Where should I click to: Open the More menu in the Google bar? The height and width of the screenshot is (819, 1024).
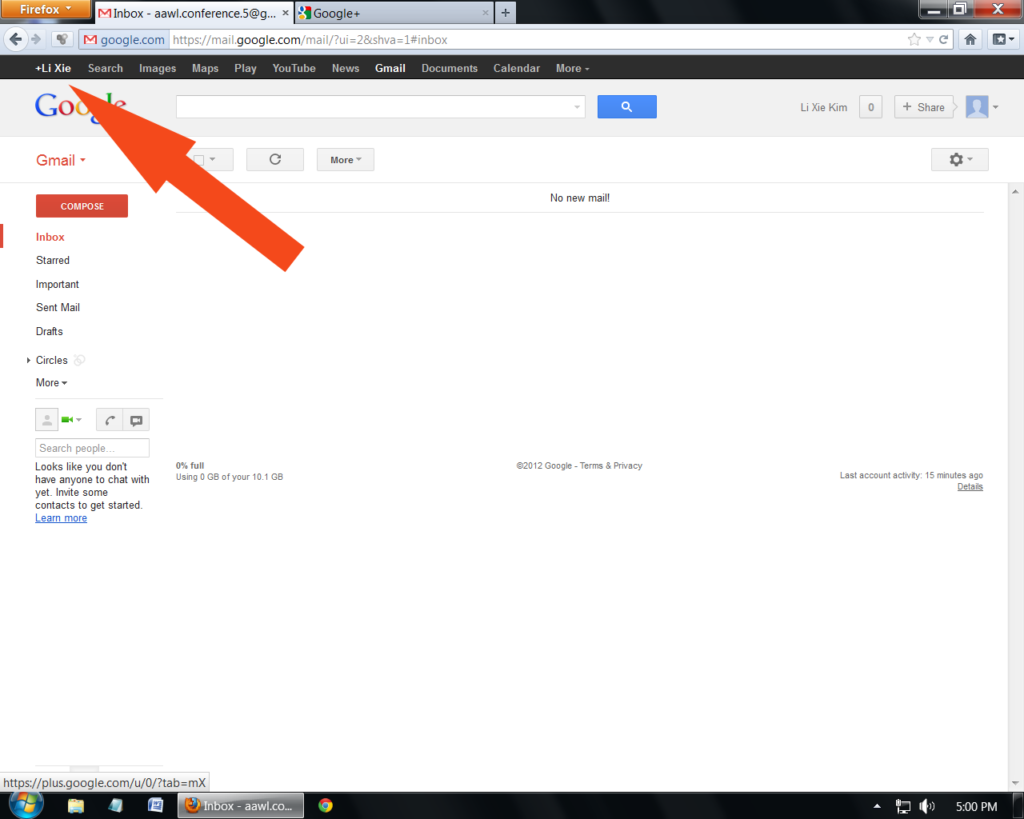pyautogui.click(x=572, y=68)
